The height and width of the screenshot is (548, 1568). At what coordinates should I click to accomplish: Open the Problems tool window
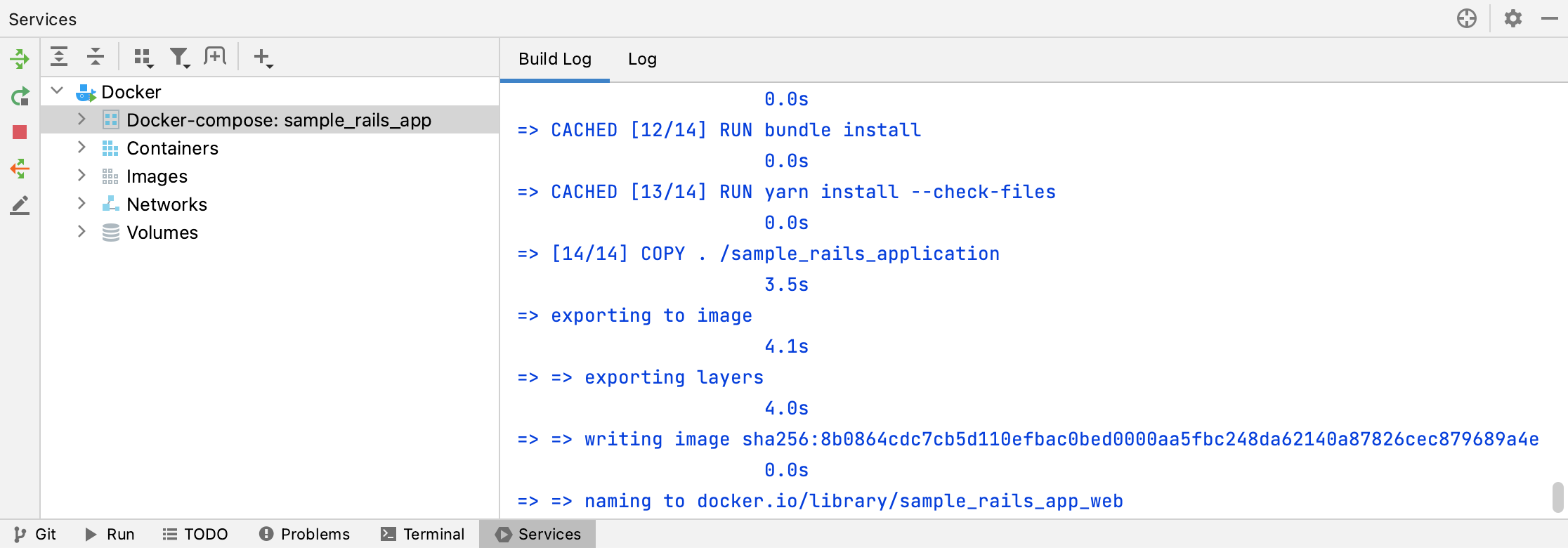click(x=305, y=534)
